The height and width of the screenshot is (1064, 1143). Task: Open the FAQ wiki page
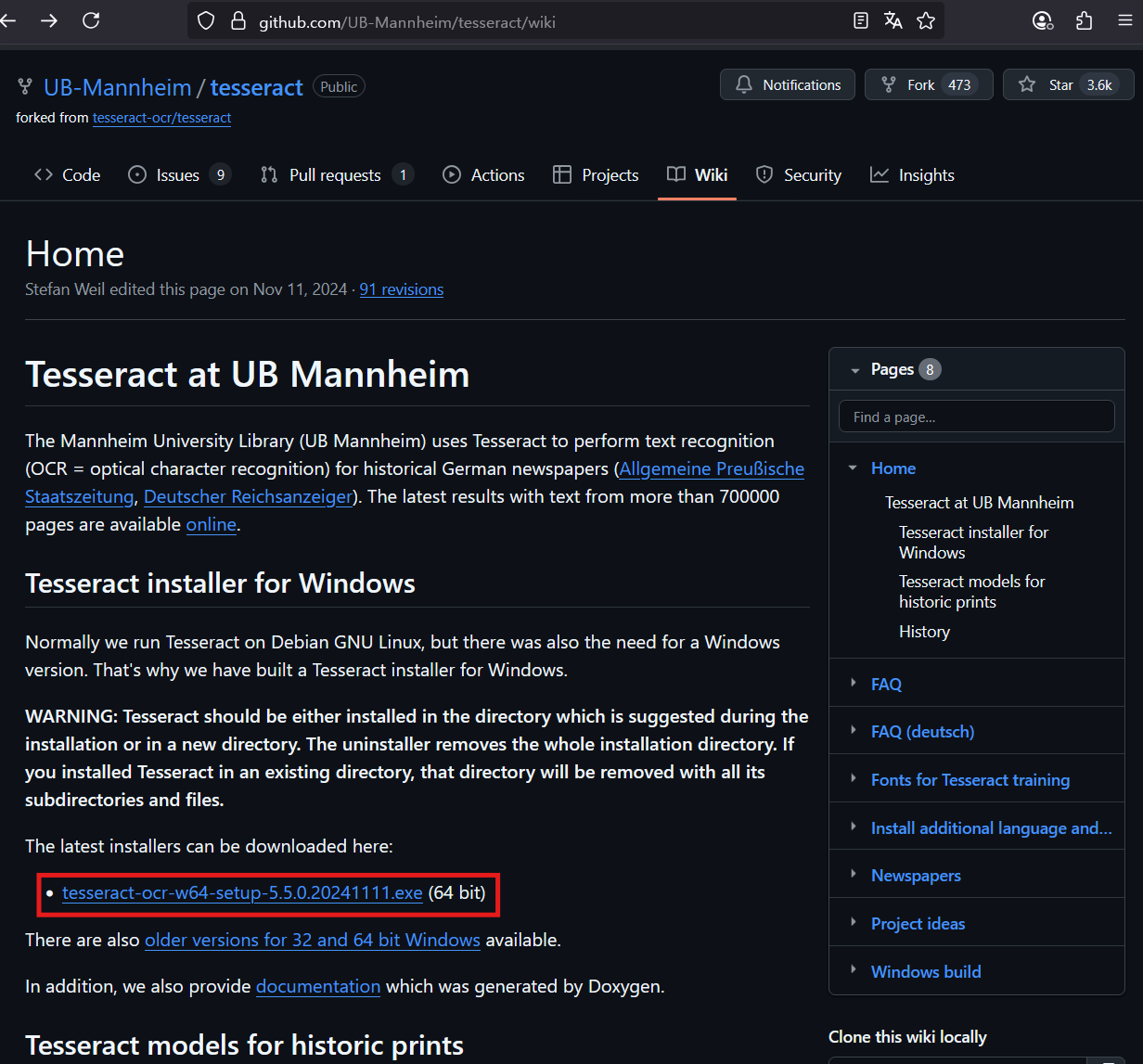pyautogui.click(x=886, y=685)
